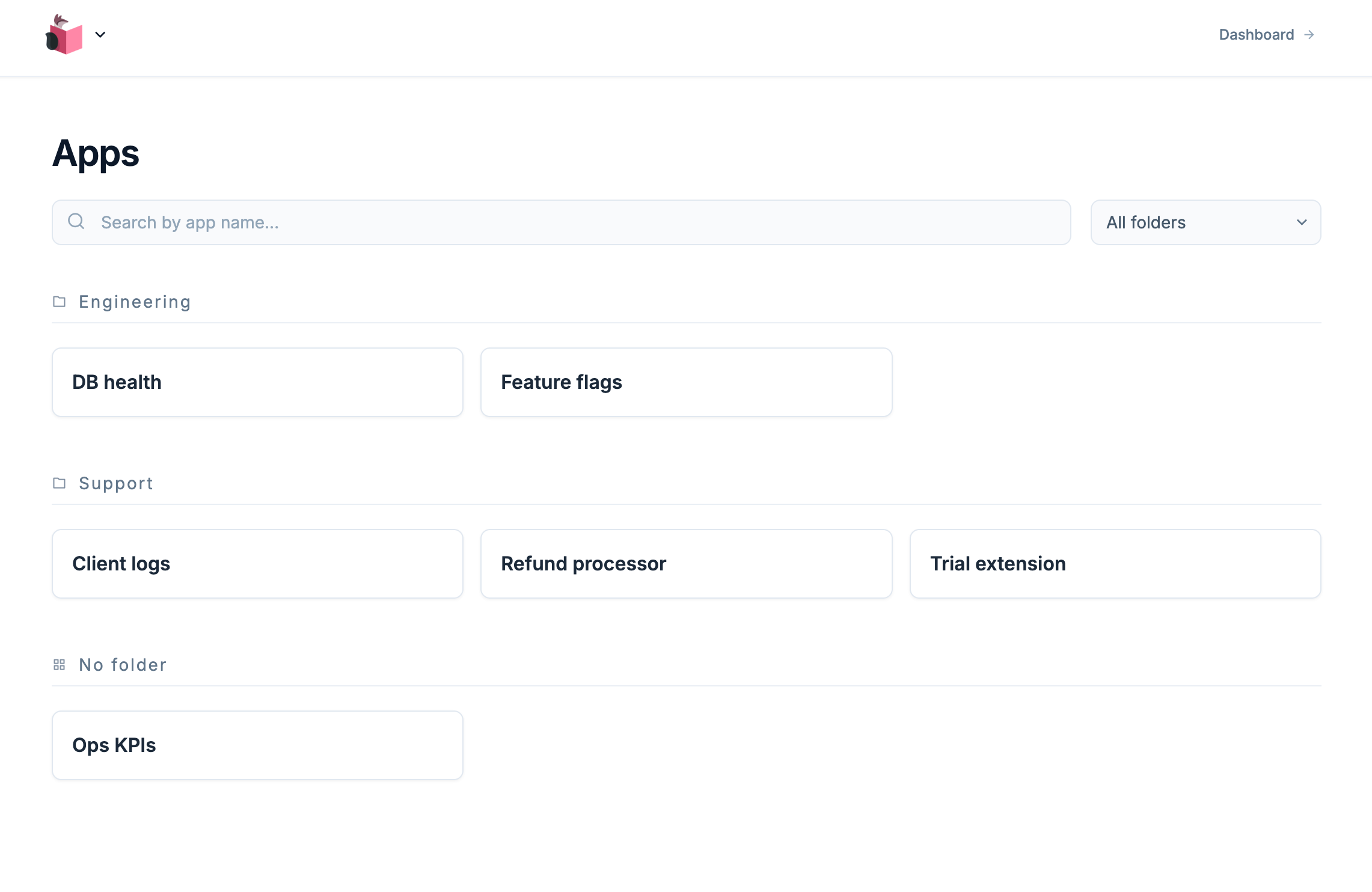Open the DB health app
Screen dimensions: 1372x892
pyautogui.click(x=257, y=382)
